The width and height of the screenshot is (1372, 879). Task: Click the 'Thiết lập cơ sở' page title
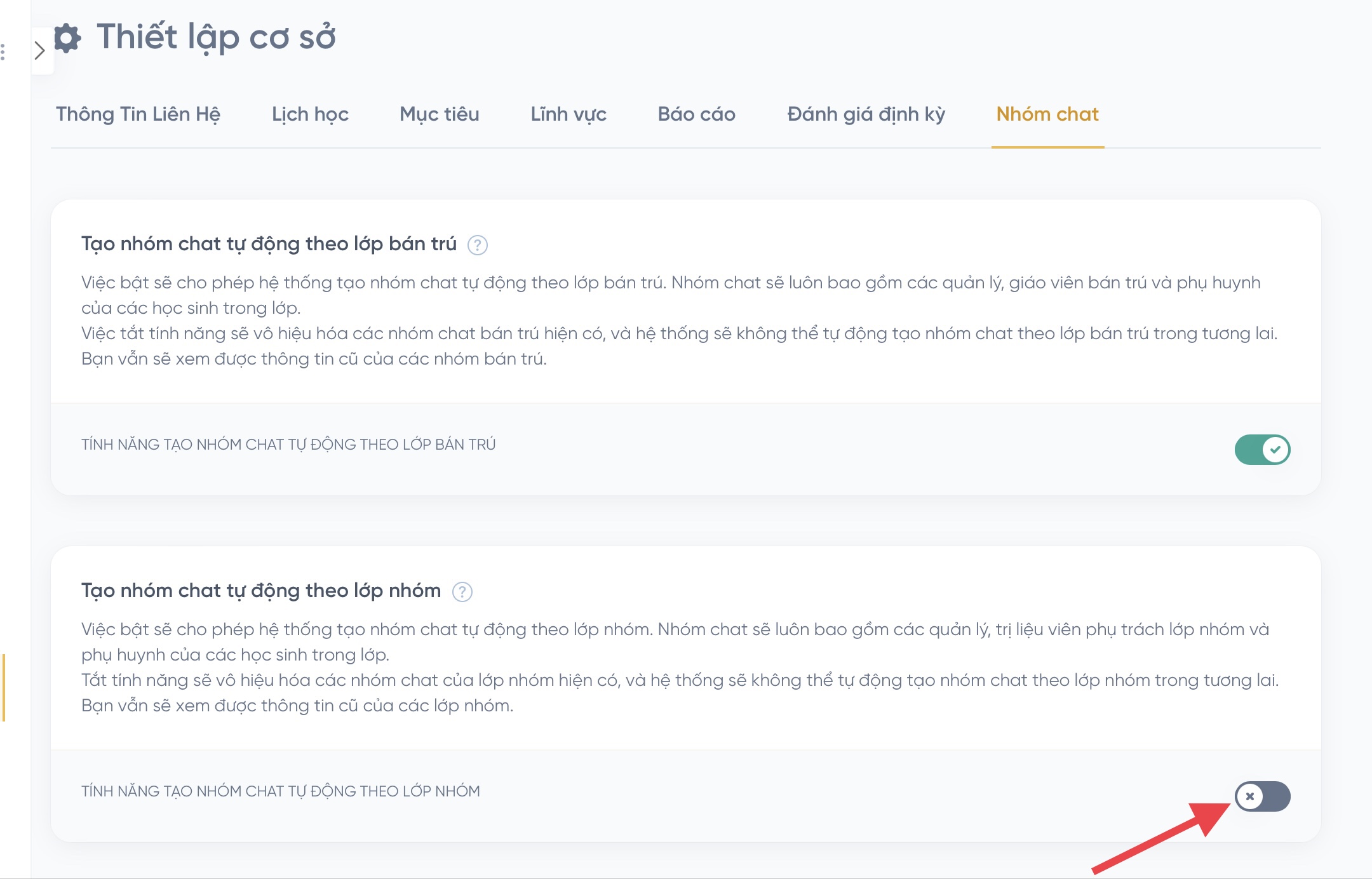(x=216, y=37)
